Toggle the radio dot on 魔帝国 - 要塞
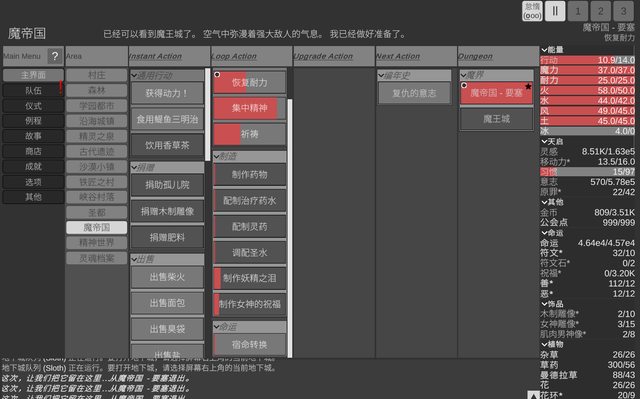 [464, 85]
